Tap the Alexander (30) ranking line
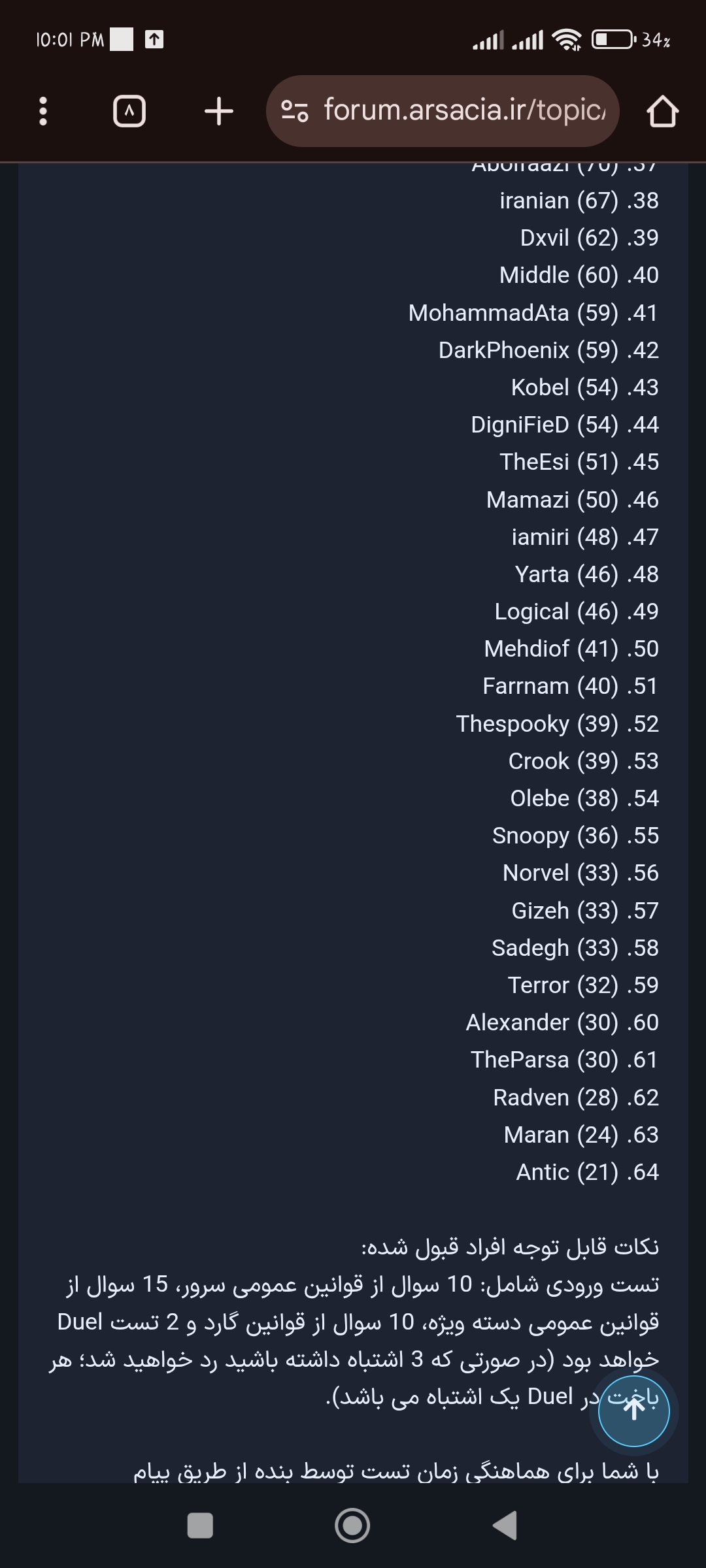This screenshot has width=706, height=1568. point(562,1022)
